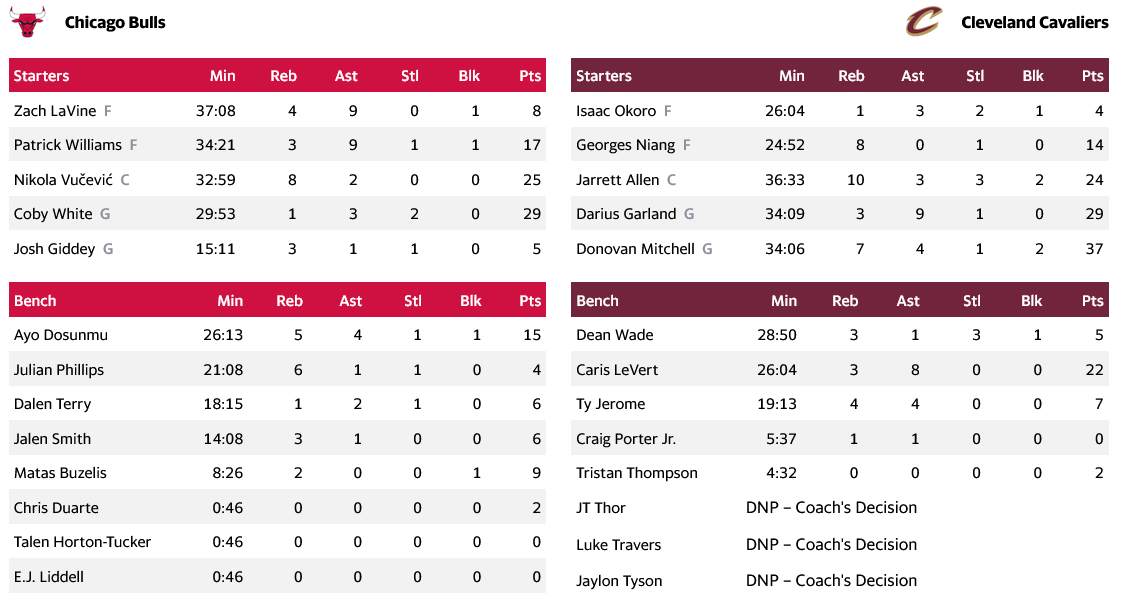Open Zach LaVine's player profile
The width and height of the screenshot is (1128, 597).
click(54, 111)
